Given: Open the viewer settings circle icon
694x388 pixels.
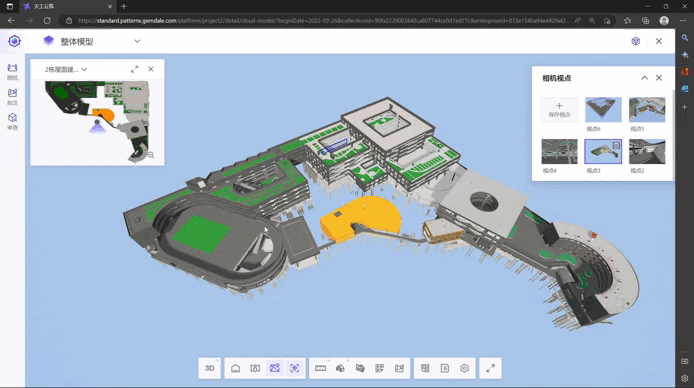Looking at the screenshot, I should 464,368.
